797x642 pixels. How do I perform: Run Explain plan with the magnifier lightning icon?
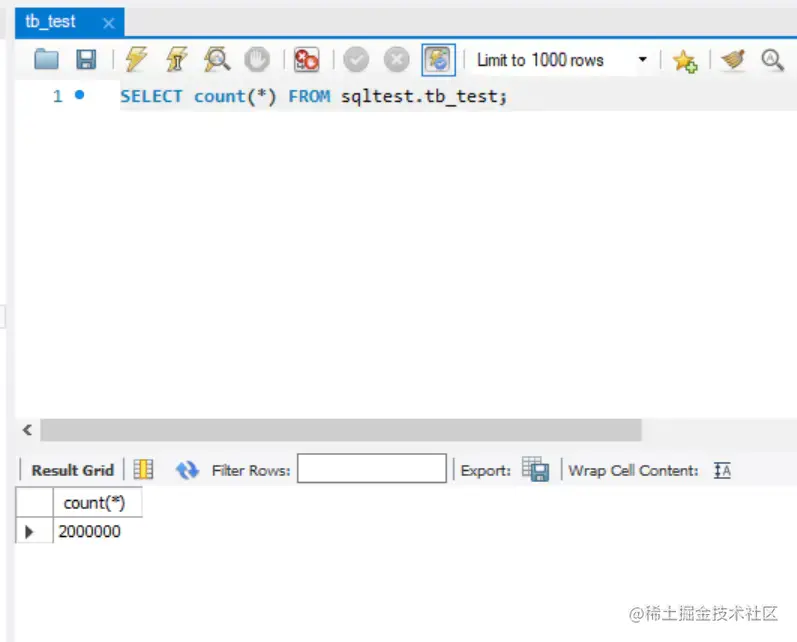point(217,59)
